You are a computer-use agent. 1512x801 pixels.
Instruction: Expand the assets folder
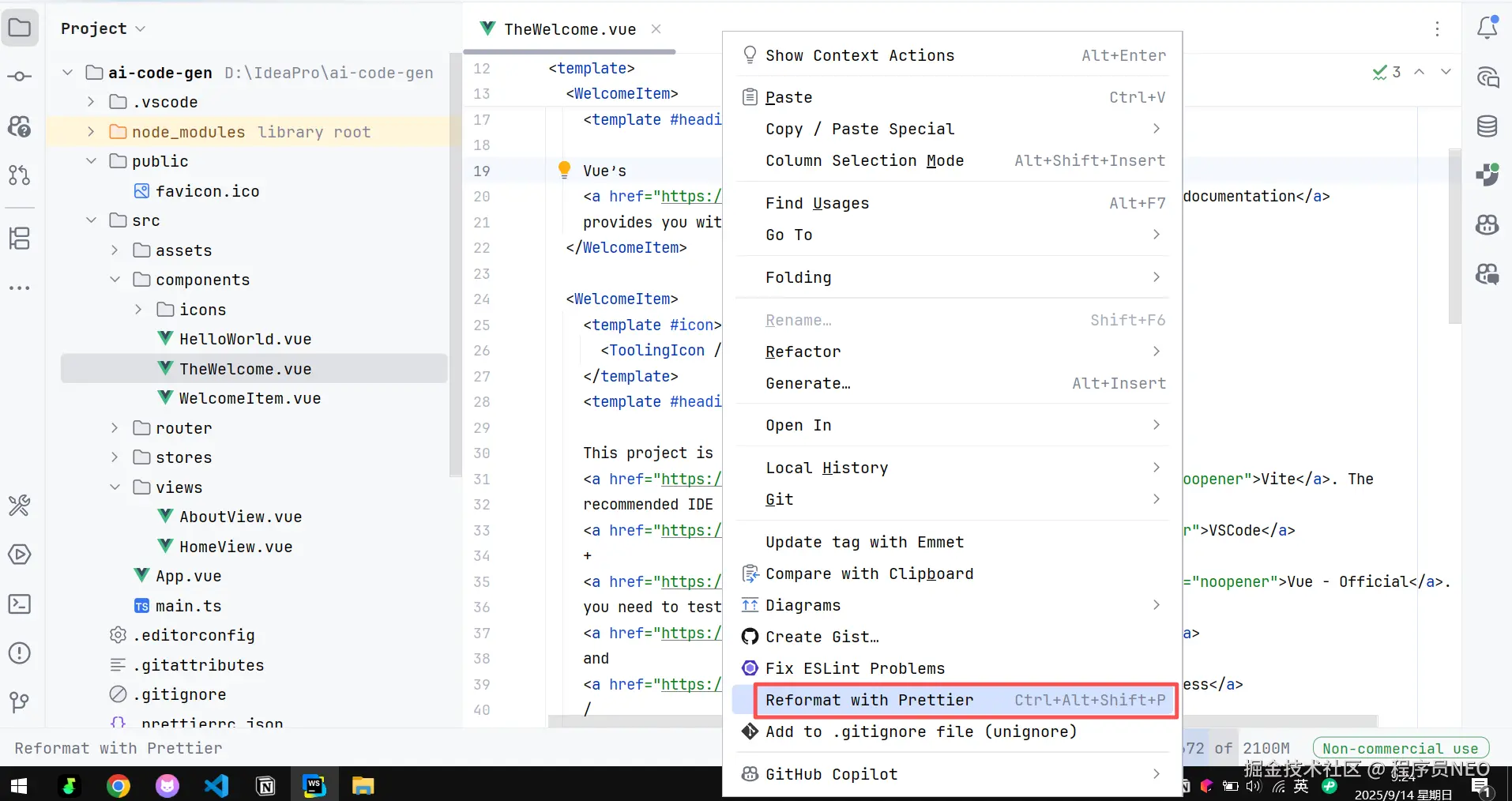tap(115, 250)
